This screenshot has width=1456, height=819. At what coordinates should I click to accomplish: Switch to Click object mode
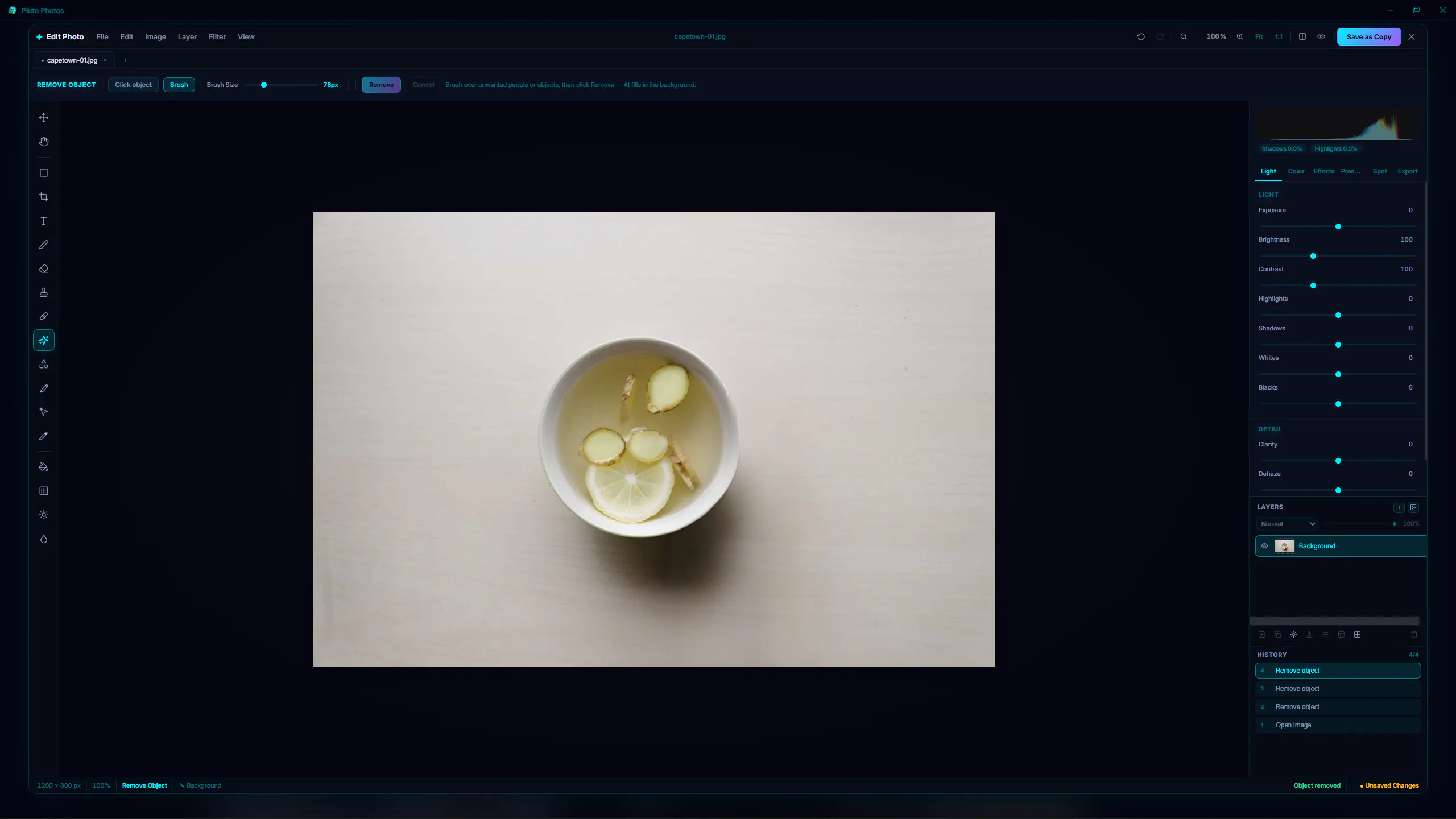[x=133, y=85]
